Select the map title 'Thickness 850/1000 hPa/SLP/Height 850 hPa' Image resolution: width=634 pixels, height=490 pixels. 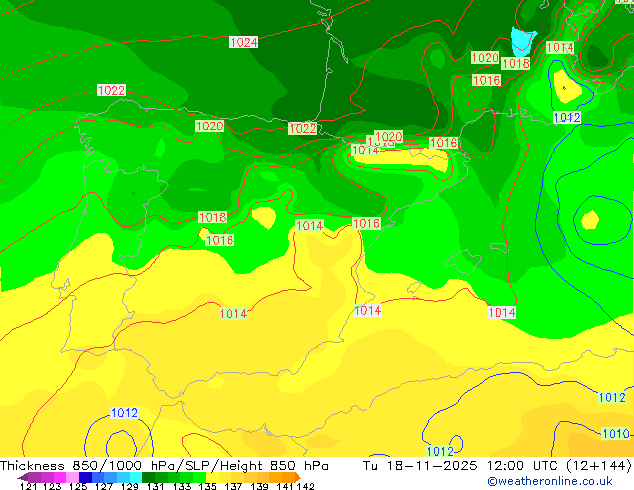[x=164, y=465]
